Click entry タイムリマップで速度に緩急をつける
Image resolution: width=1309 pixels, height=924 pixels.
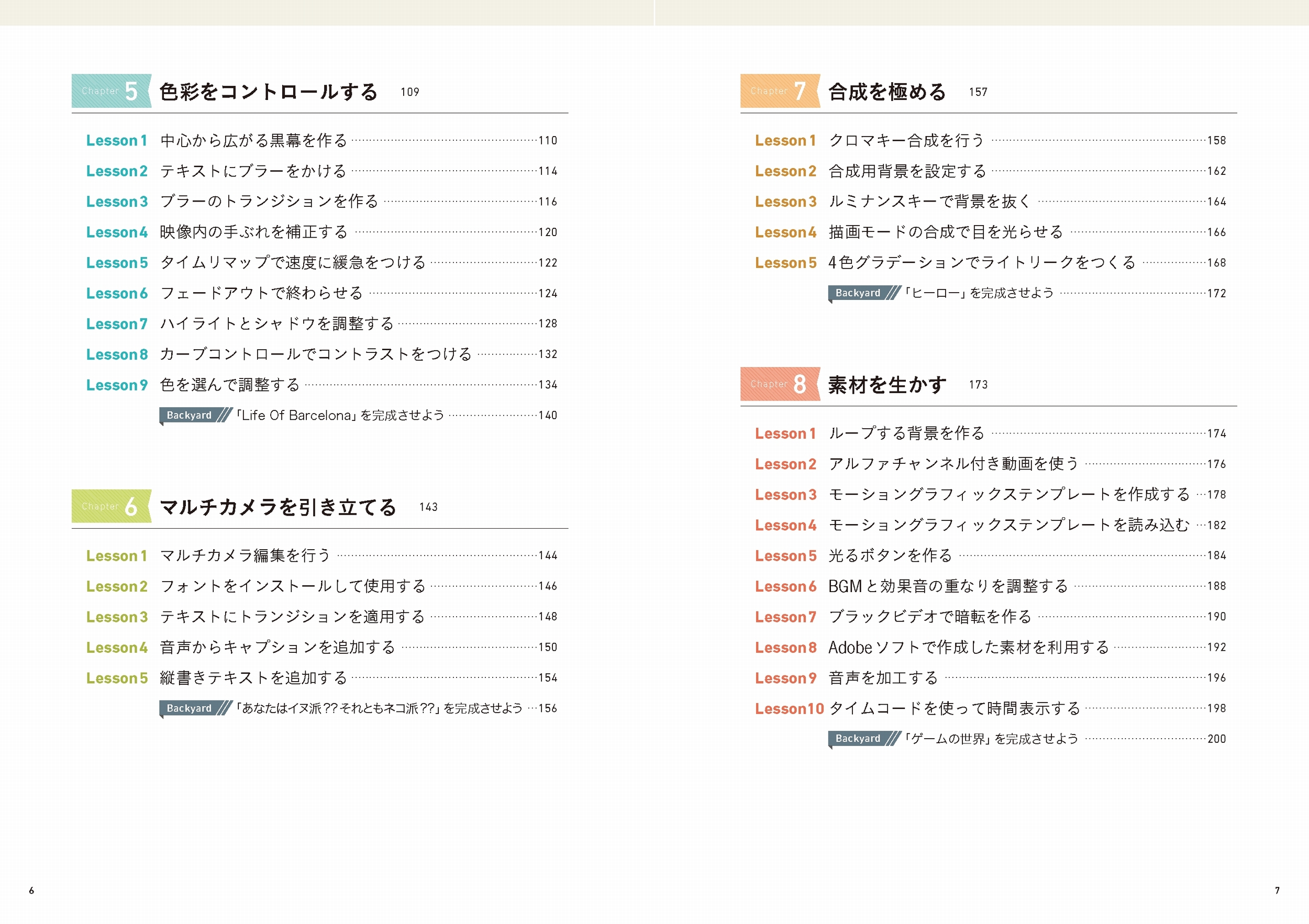(x=293, y=262)
